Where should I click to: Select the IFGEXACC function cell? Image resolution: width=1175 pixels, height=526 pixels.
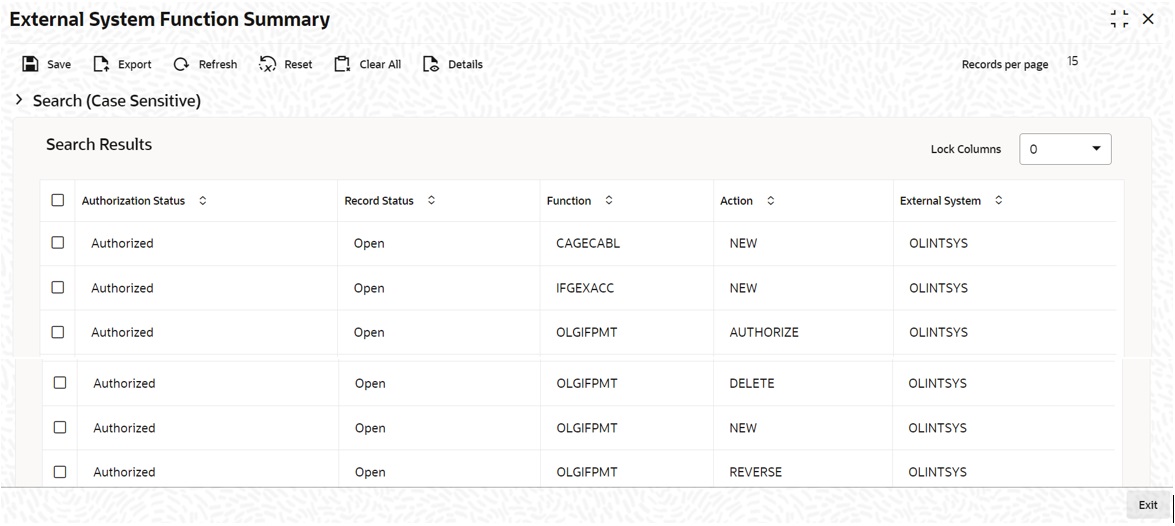coord(585,288)
